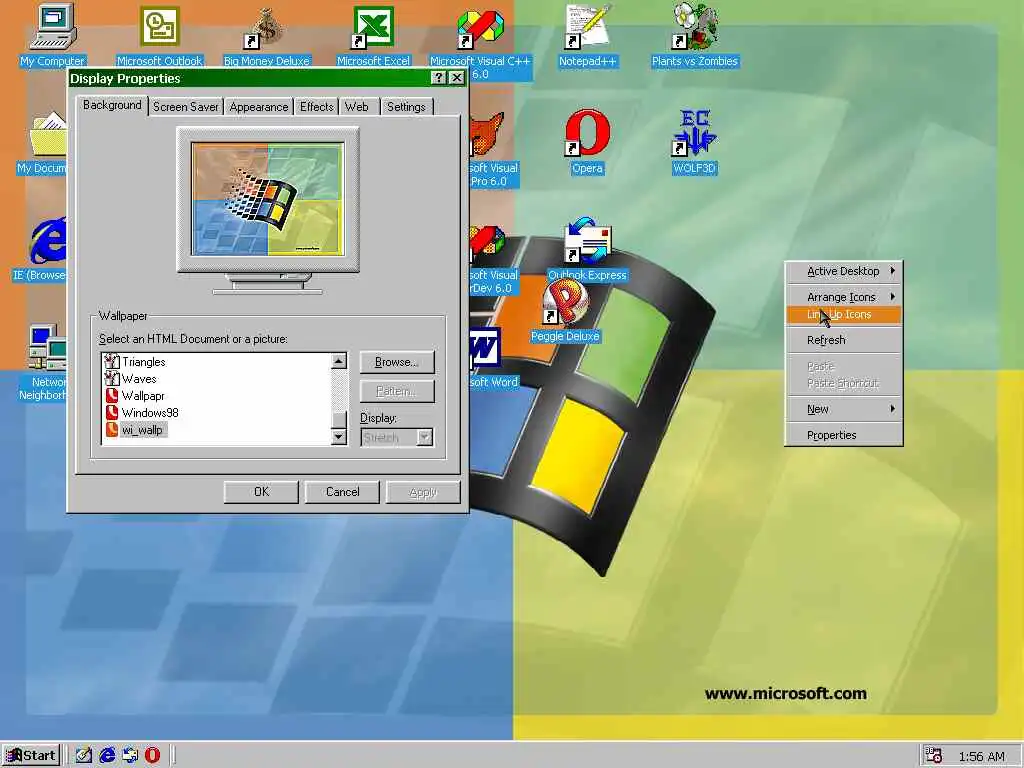Click the Browse... button
1024x768 pixels.
(397, 362)
